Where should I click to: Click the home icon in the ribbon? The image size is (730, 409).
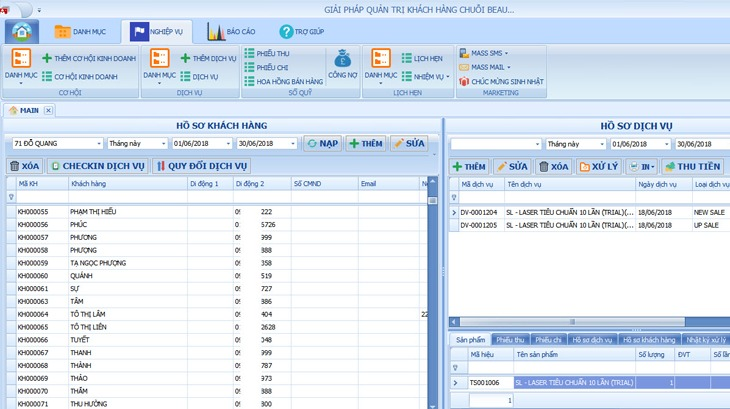coord(21,31)
